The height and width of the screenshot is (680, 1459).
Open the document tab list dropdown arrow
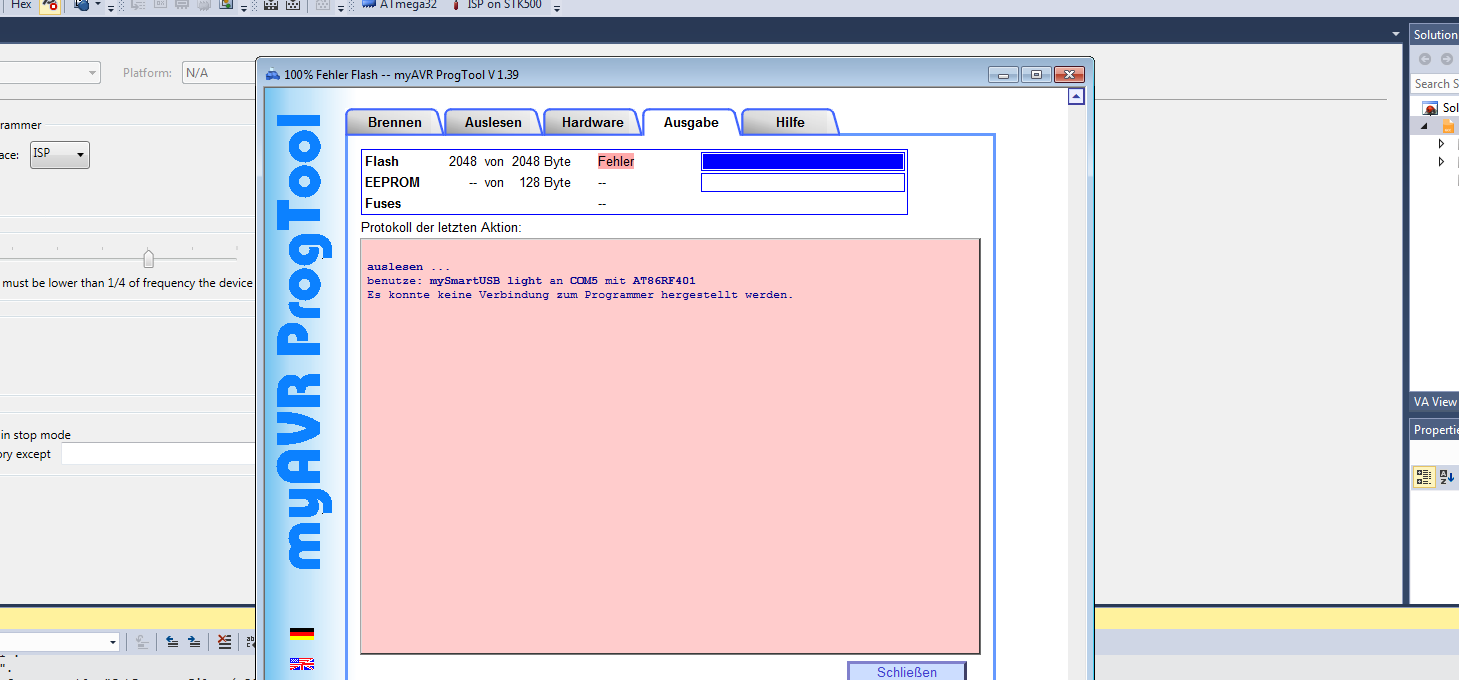click(x=1396, y=35)
